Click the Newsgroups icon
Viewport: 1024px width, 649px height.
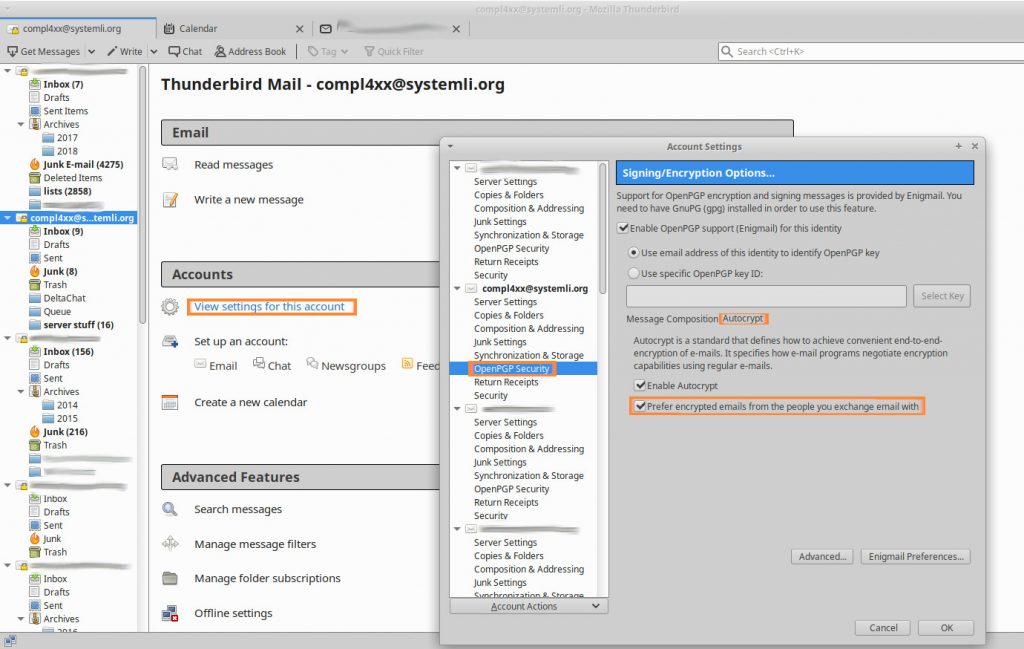click(x=312, y=363)
